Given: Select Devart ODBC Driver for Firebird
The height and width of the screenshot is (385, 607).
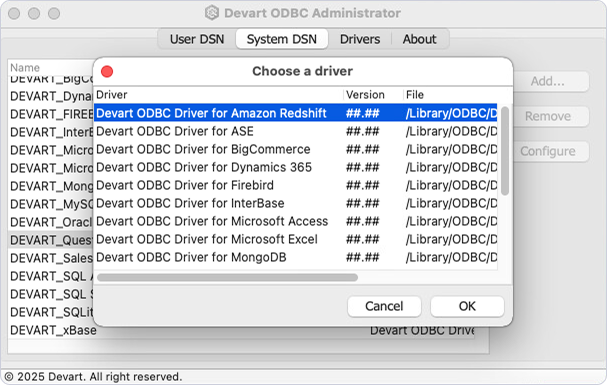Looking at the screenshot, I should 296,185.
